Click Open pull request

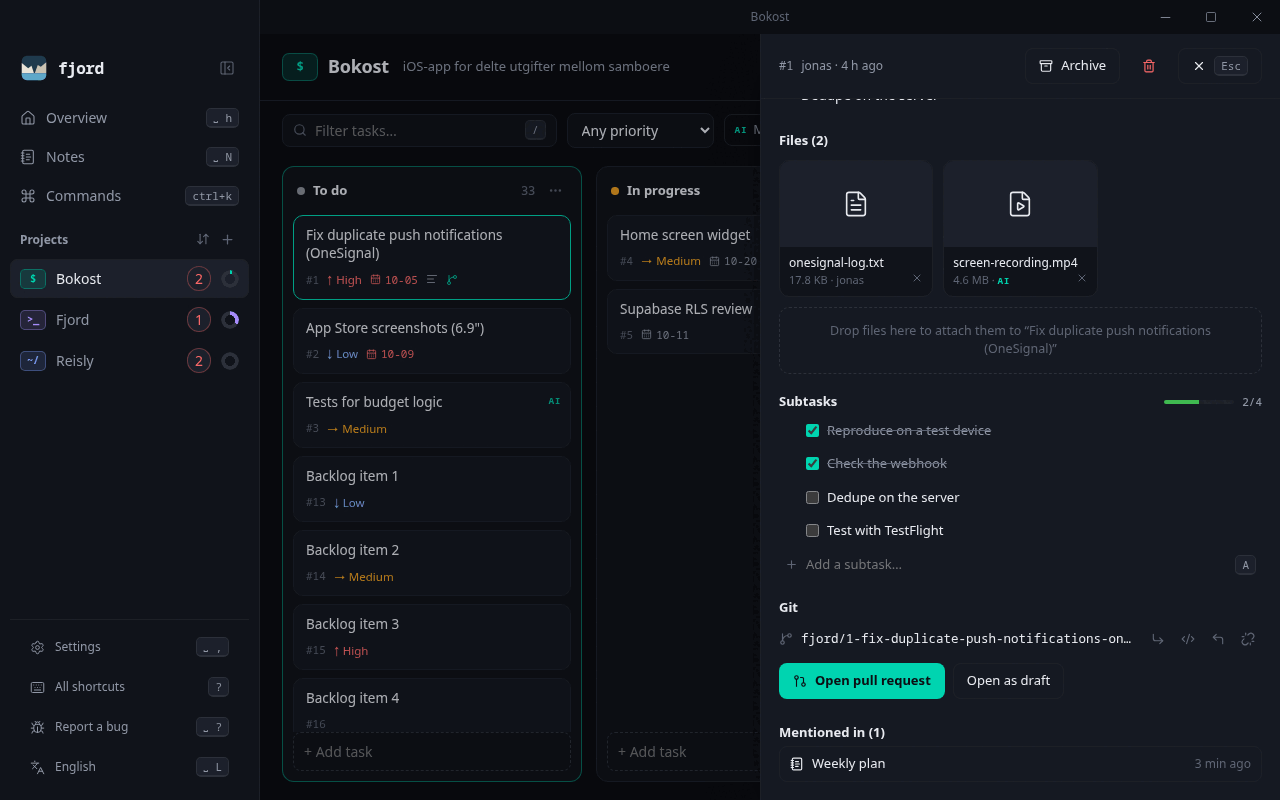pos(862,681)
